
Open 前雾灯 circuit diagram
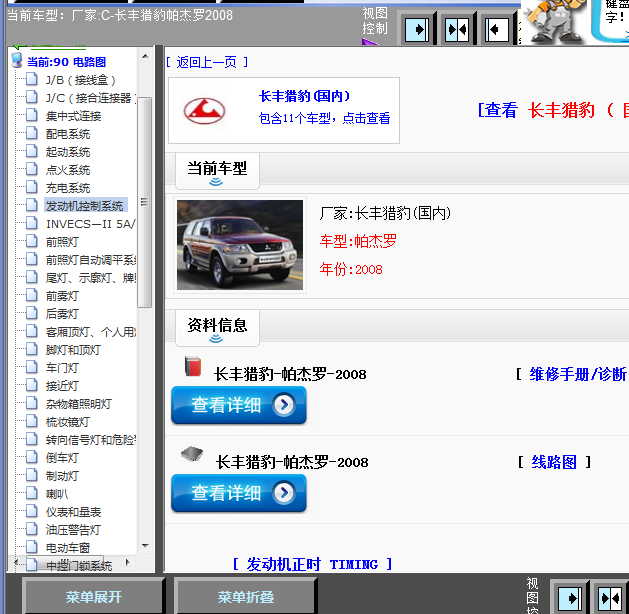tap(62, 296)
